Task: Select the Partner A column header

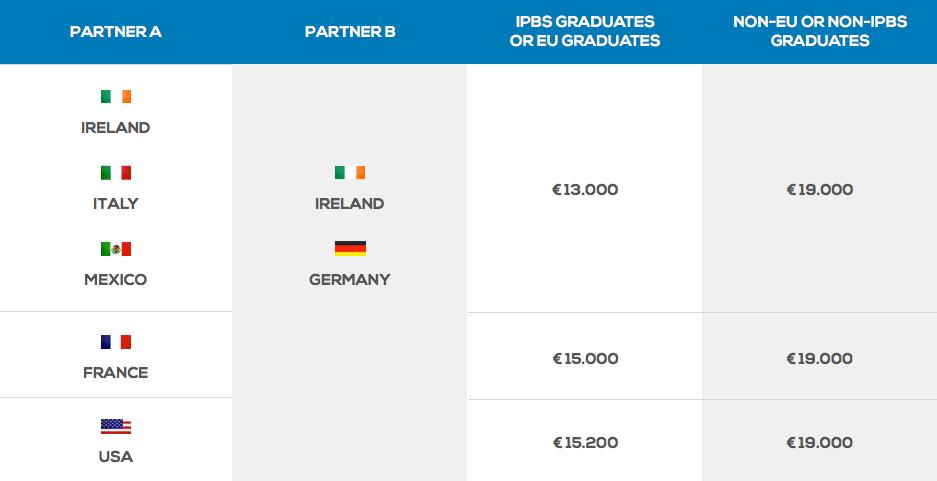Action: click(116, 32)
